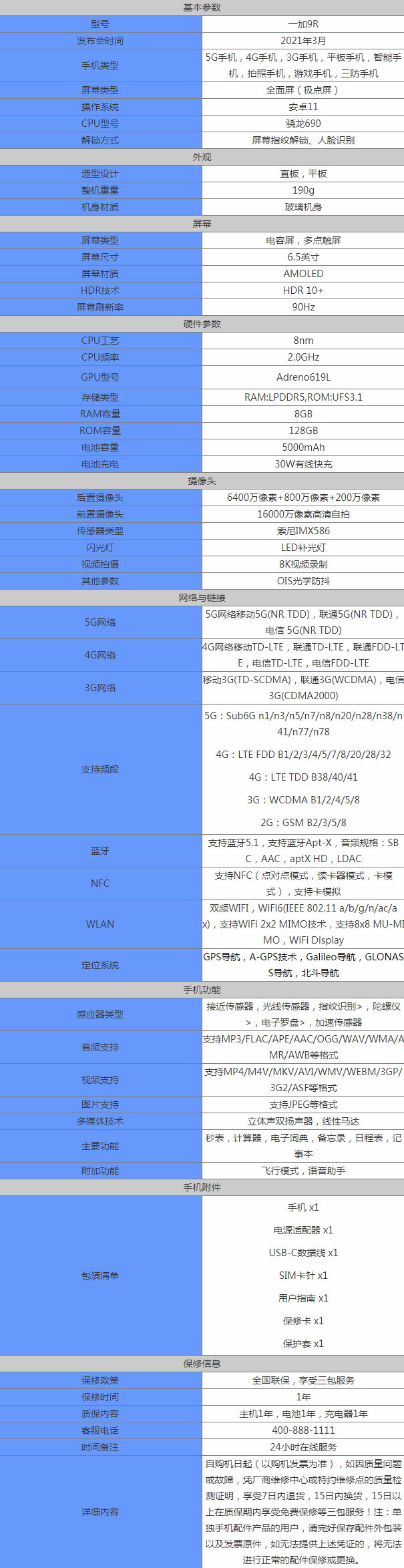This screenshot has height=1568, width=404.
Task: Click the 发布会时间 label cell
Action: pos(100,41)
